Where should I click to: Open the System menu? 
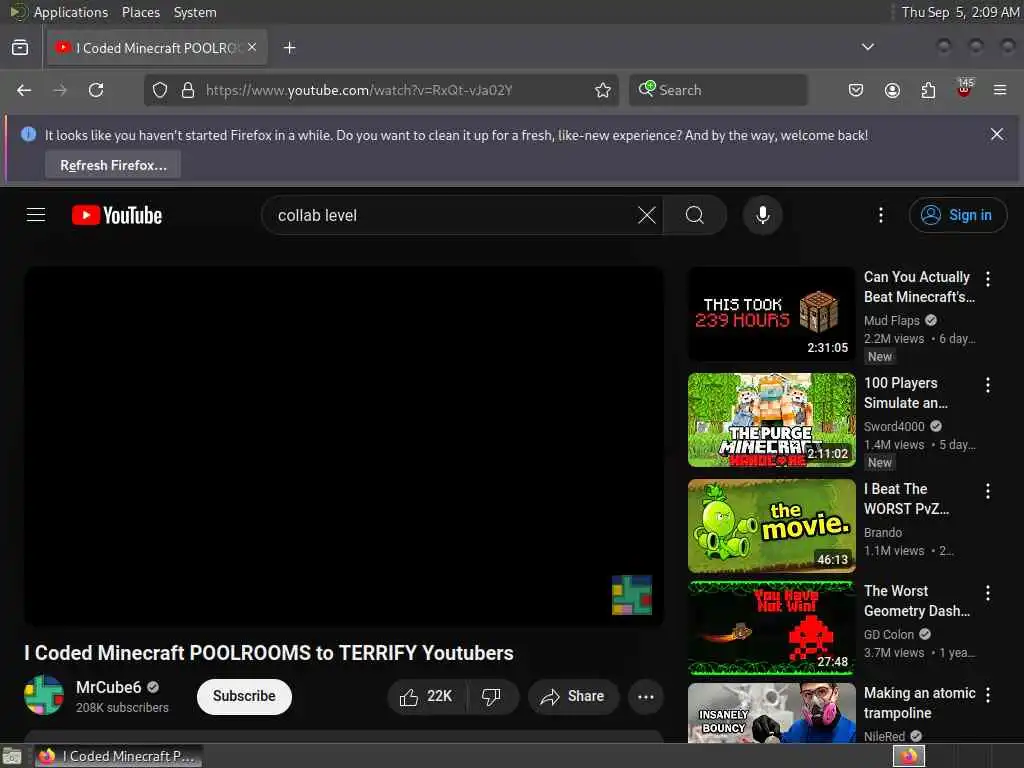click(x=195, y=12)
